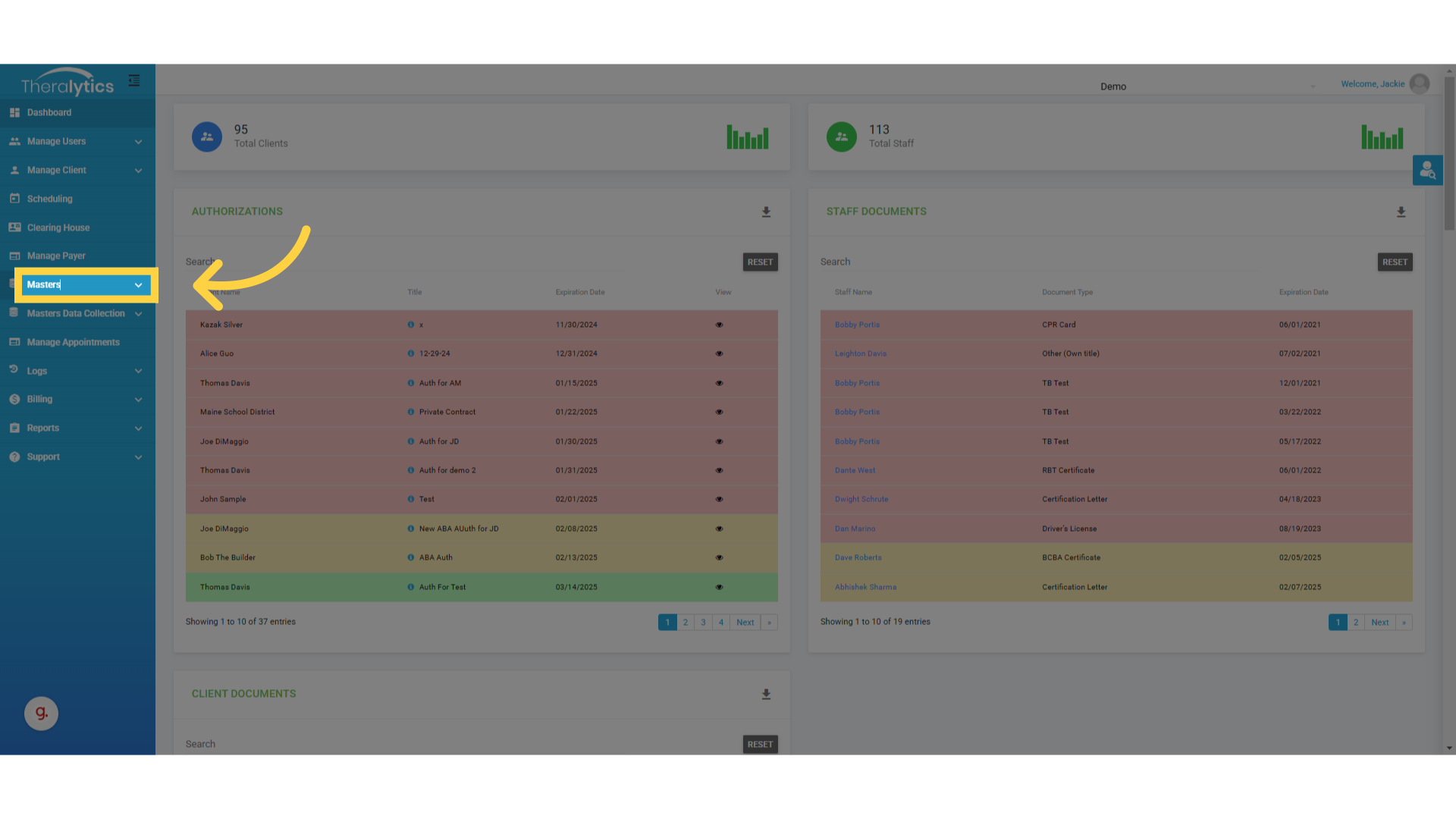View Kazak Silver authorization eye icon
The height and width of the screenshot is (819, 1456).
point(719,325)
